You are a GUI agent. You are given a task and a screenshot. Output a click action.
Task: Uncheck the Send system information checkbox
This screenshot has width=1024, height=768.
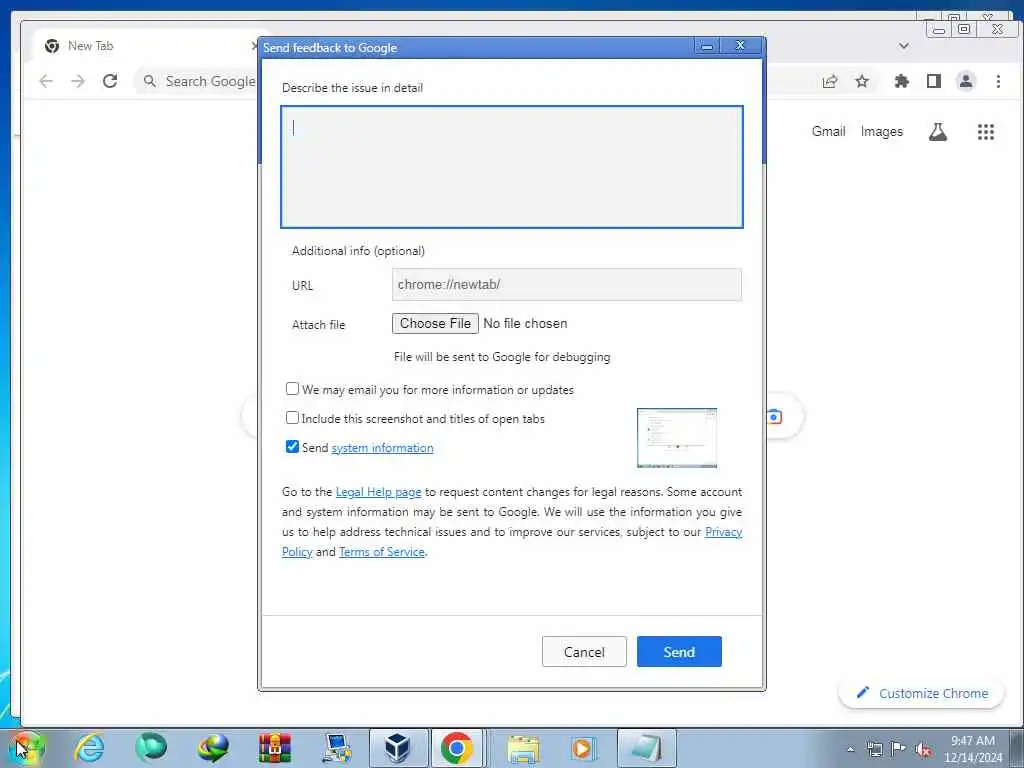coord(293,447)
